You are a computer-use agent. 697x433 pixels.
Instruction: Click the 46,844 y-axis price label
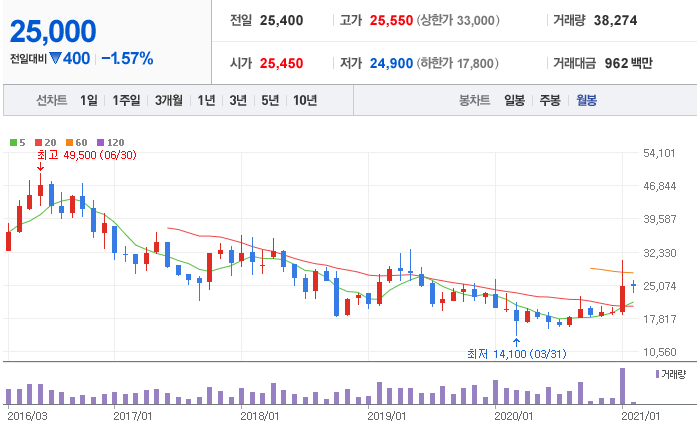point(660,186)
